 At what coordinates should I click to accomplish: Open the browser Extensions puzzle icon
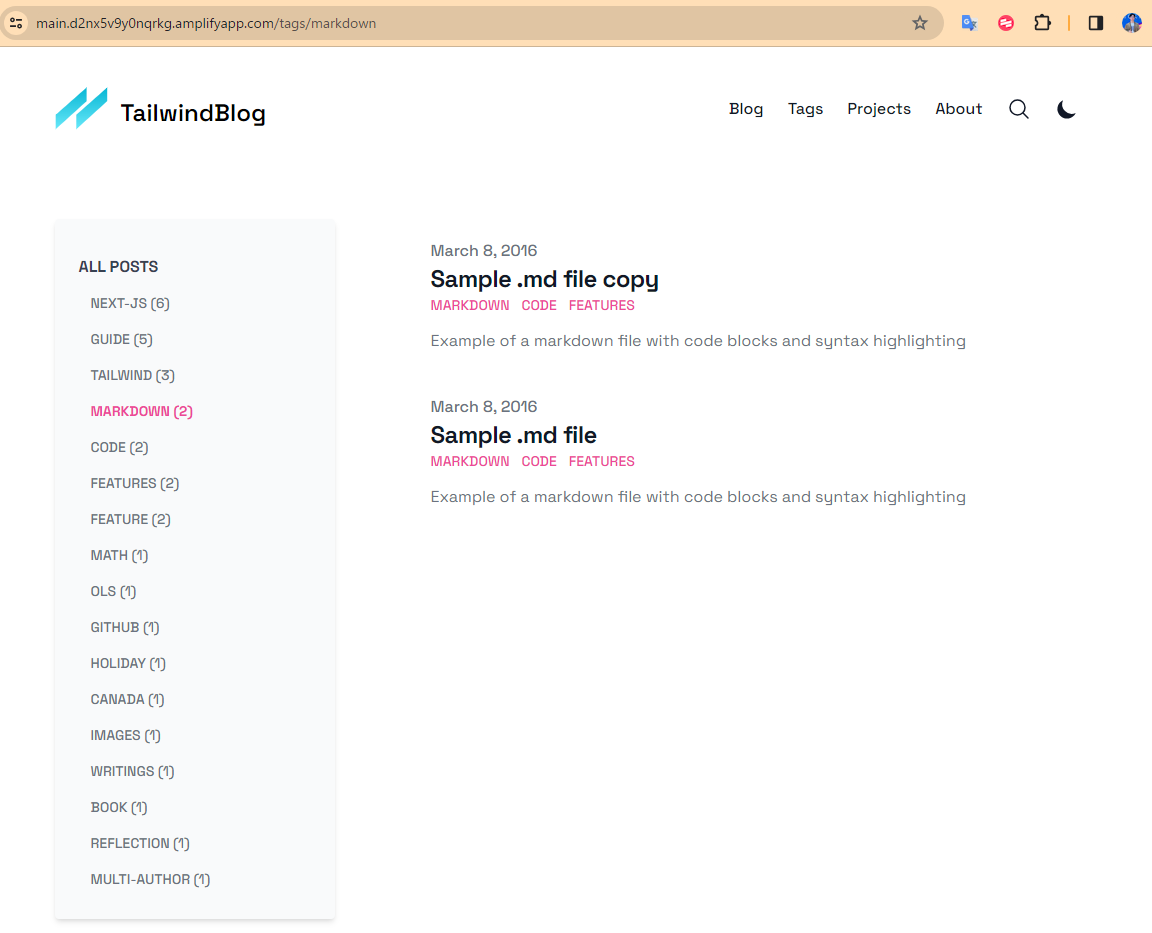pos(1042,23)
